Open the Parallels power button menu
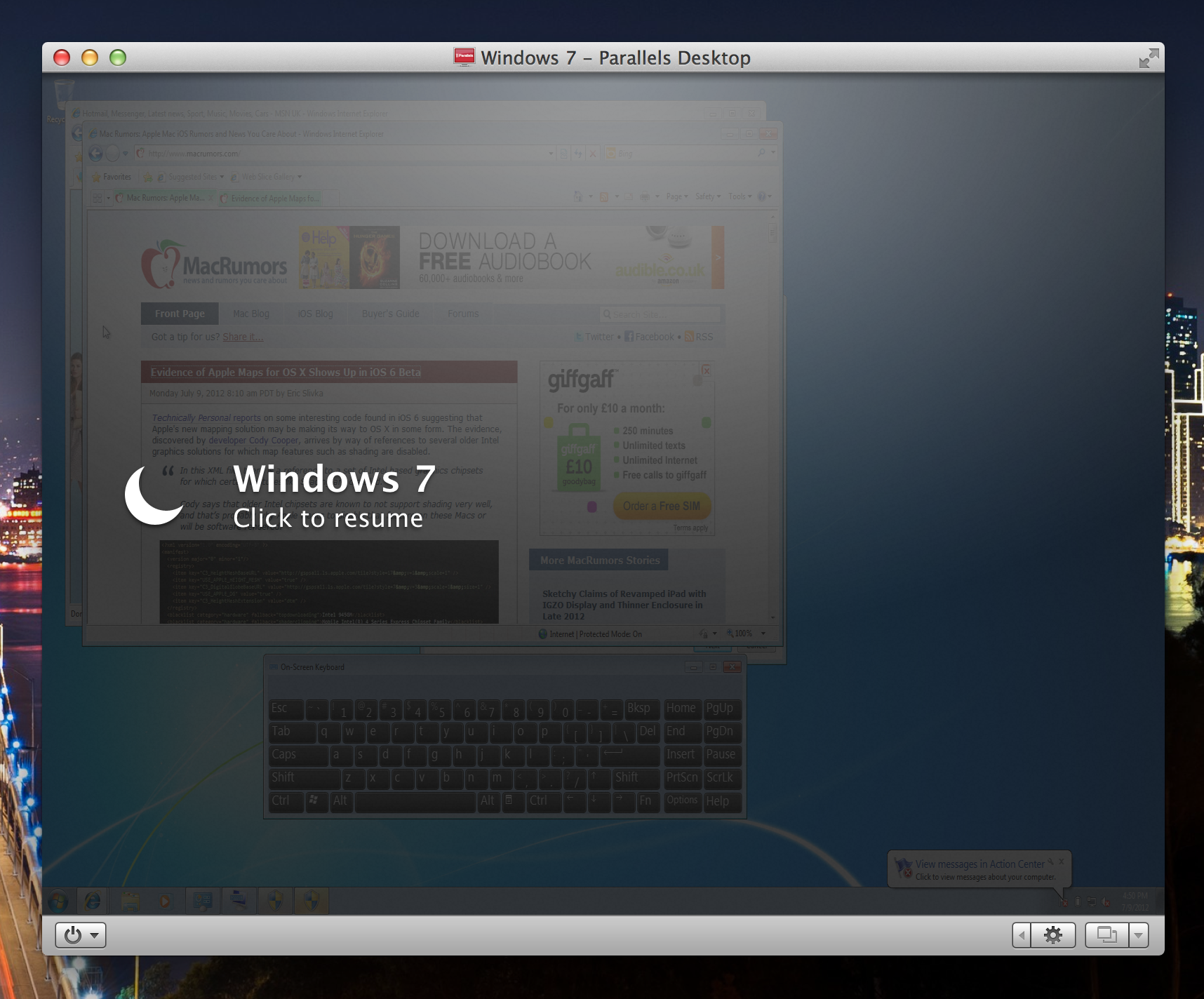Viewport: 1204px width, 999px height. pos(81,935)
